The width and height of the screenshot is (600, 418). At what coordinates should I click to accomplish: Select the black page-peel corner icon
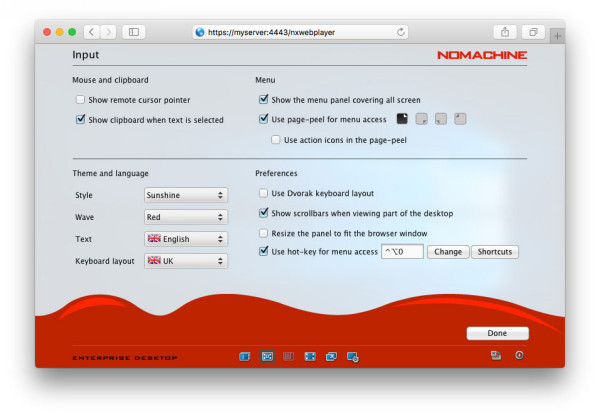[x=402, y=119]
